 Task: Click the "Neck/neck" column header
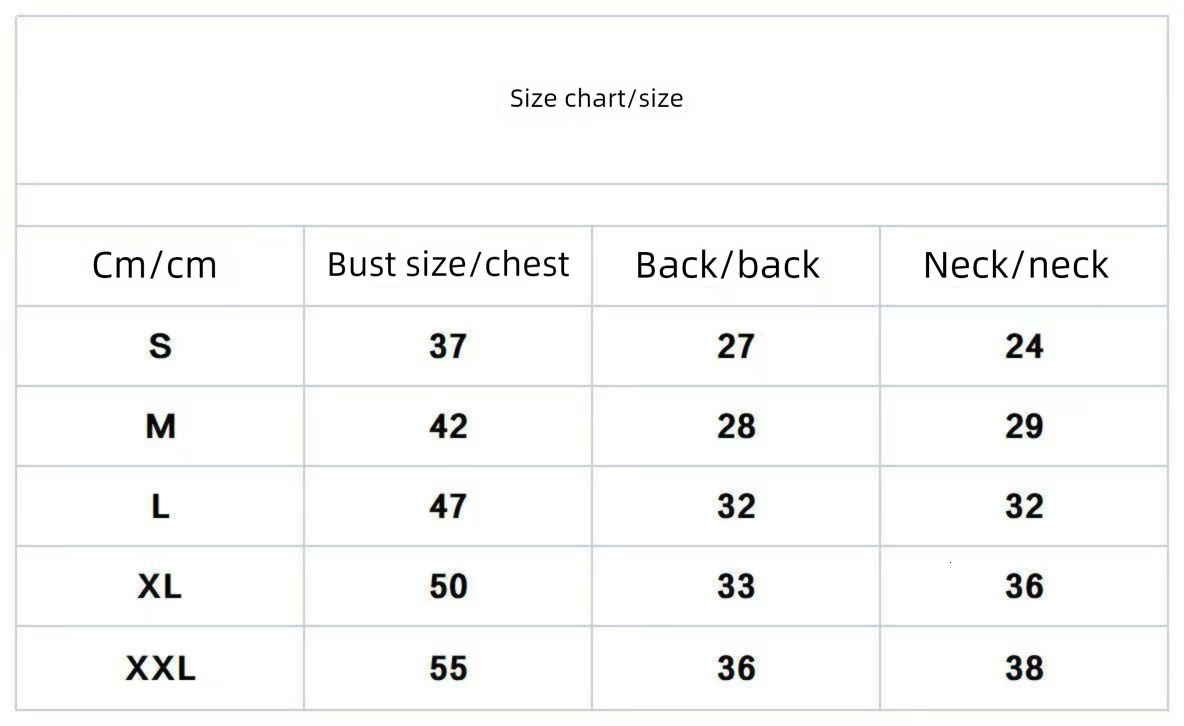coord(1015,265)
